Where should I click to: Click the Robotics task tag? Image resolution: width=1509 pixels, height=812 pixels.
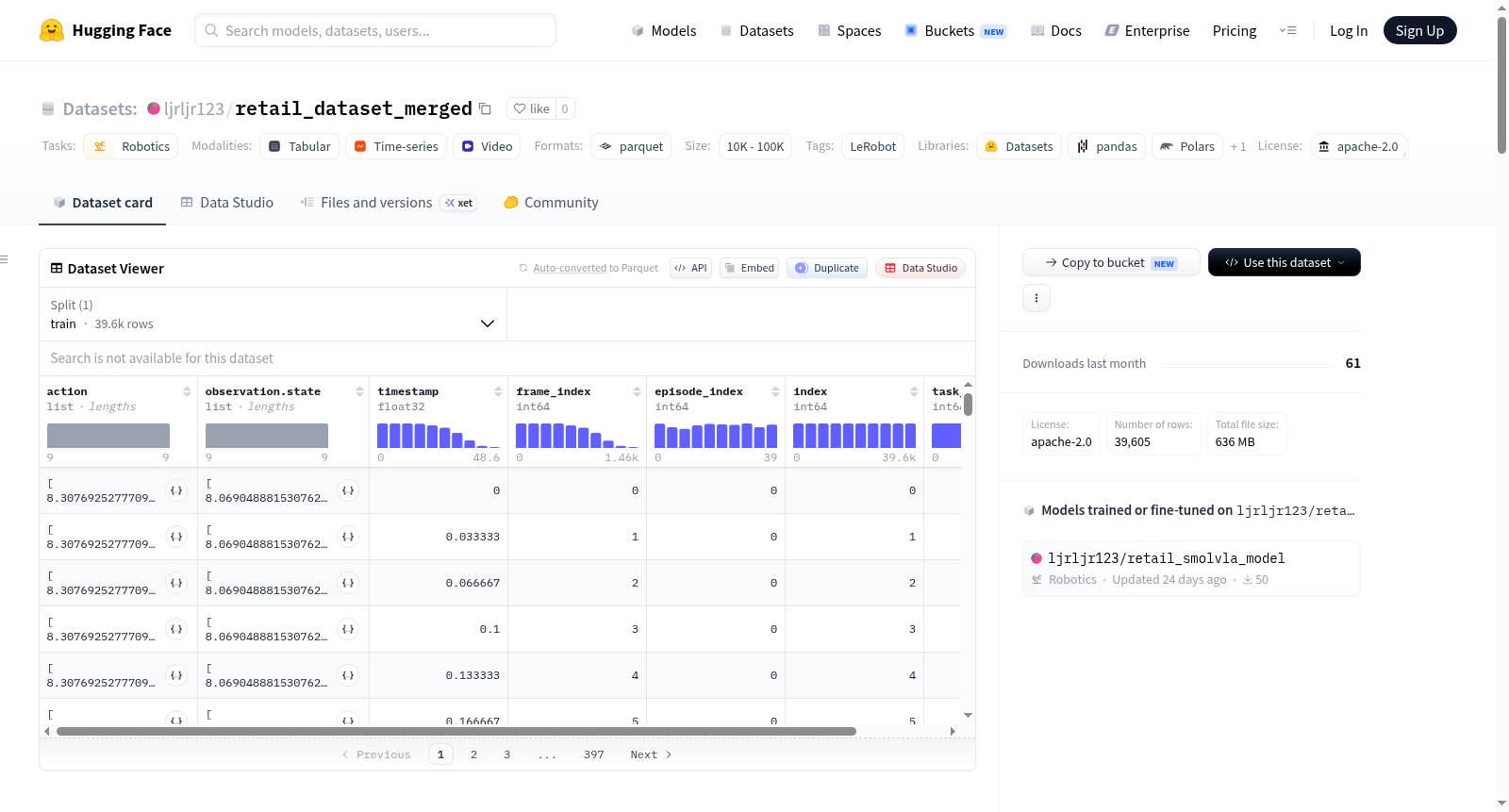click(x=131, y=146)
